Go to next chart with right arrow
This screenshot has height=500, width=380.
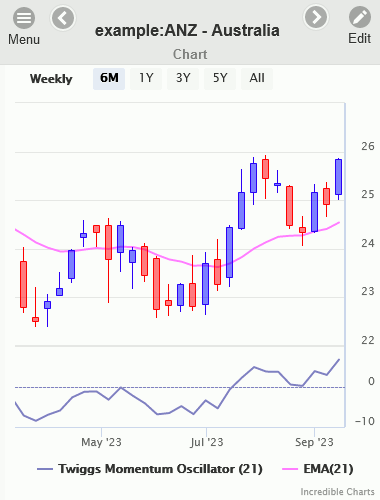tap(316, 17)
